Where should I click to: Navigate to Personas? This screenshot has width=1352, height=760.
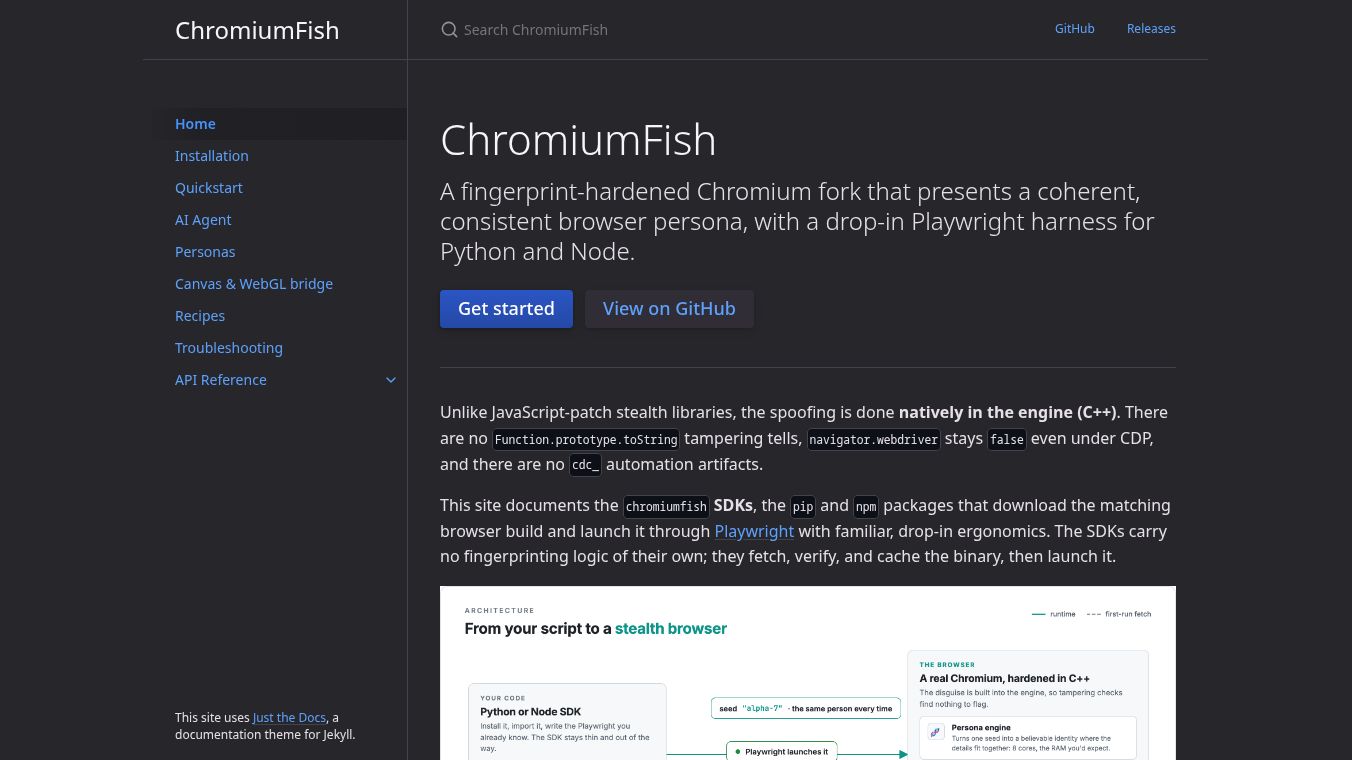tap(280, 252)
